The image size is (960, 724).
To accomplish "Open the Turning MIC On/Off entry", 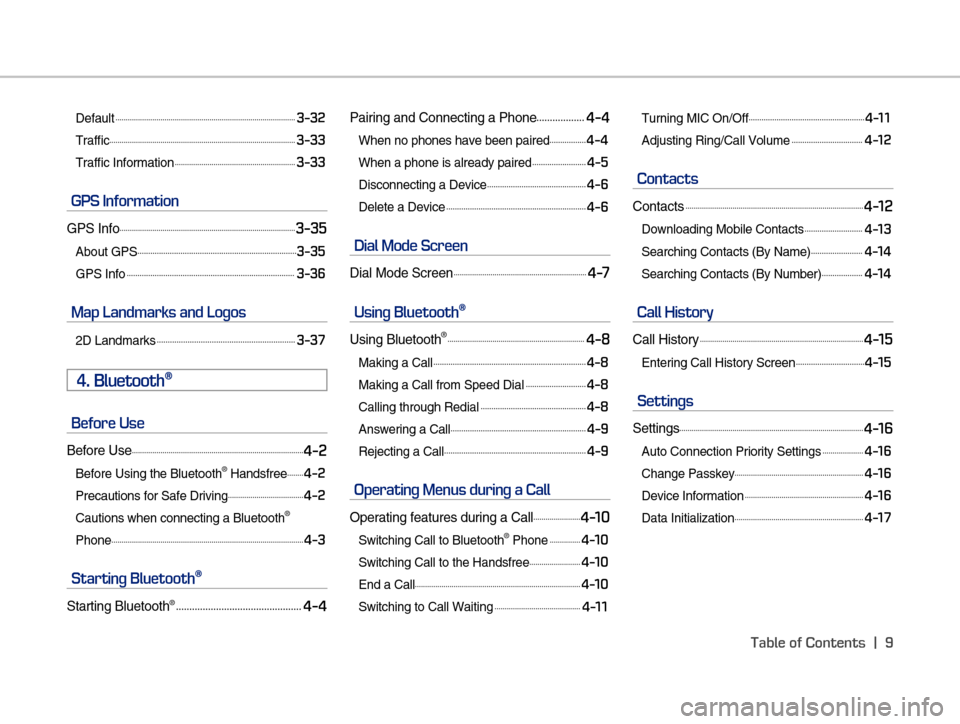I will 695,119.
